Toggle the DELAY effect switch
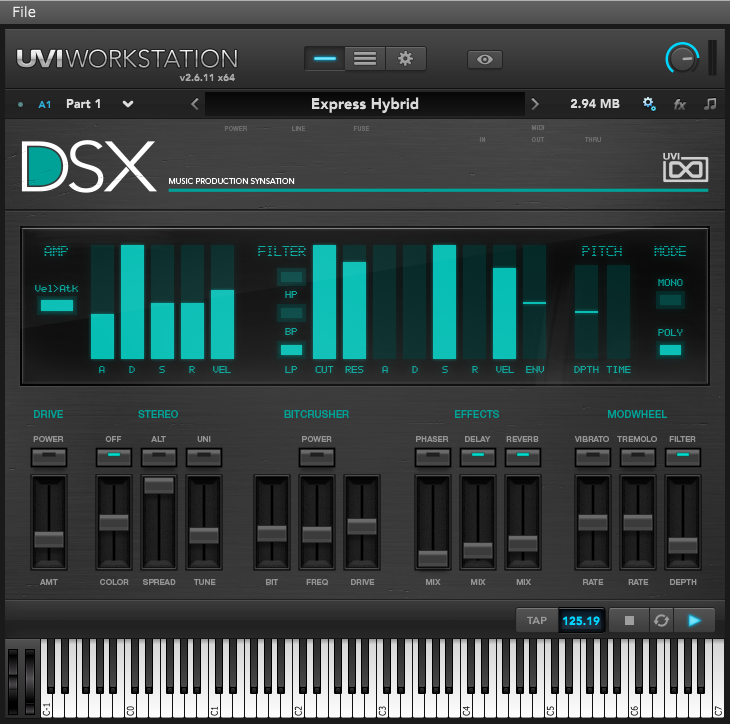Screen dimensions: 730x724 (x=478, y=457)
